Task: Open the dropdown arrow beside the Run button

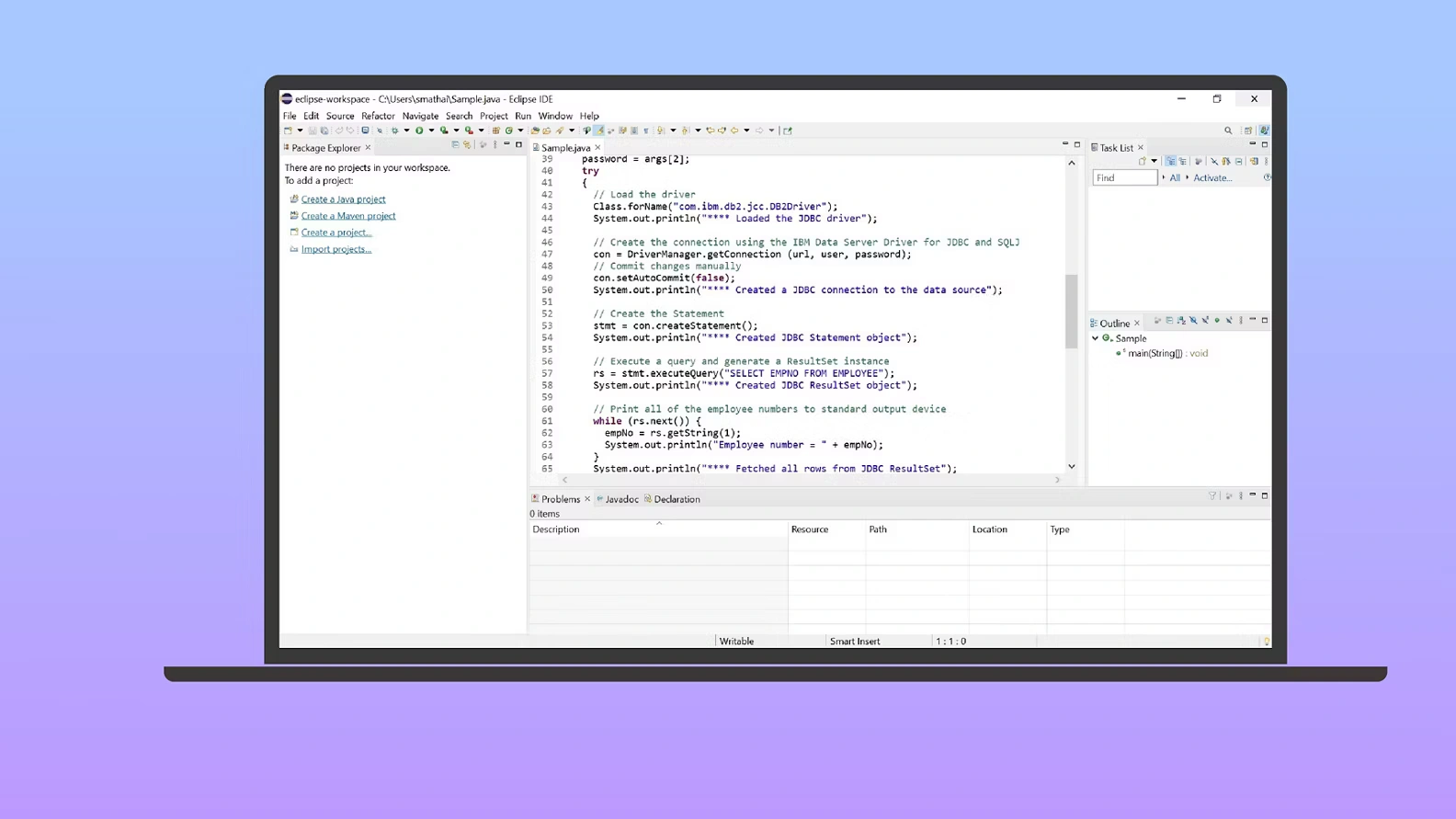Action: 431,131
